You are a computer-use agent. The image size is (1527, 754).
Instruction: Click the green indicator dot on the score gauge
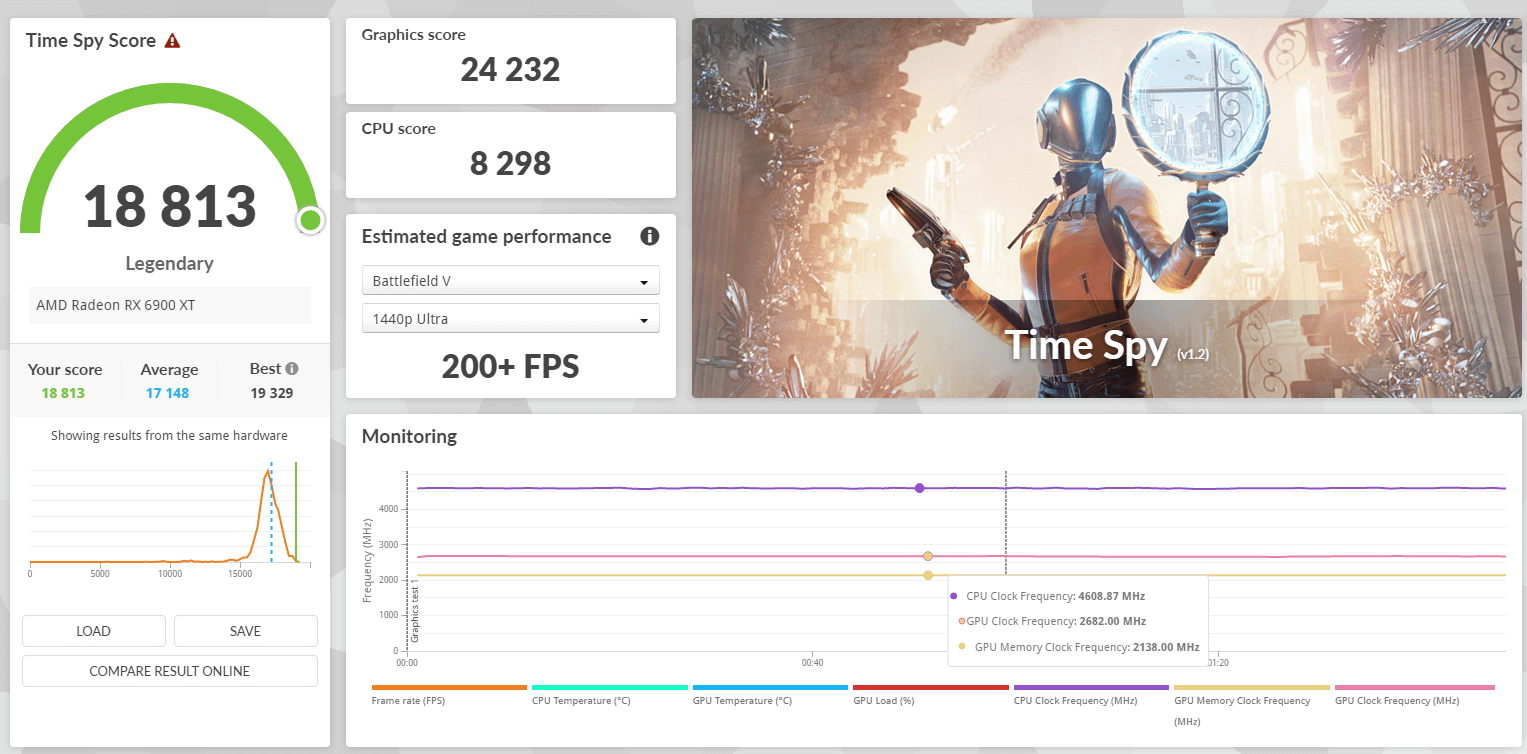point(310,220)
